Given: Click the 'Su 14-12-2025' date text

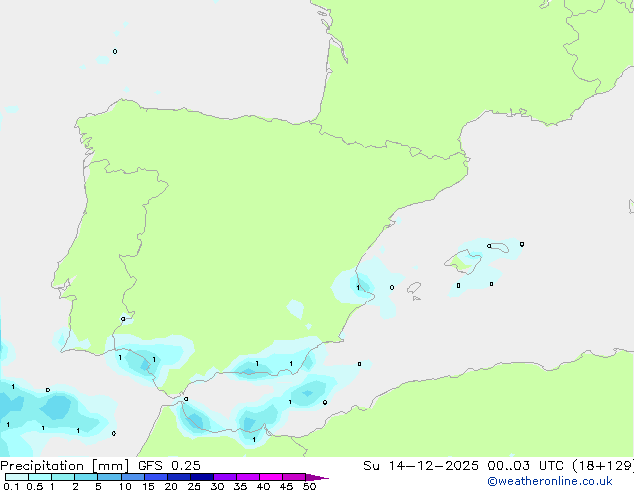Looking at the screenshot, I should 421,466.
